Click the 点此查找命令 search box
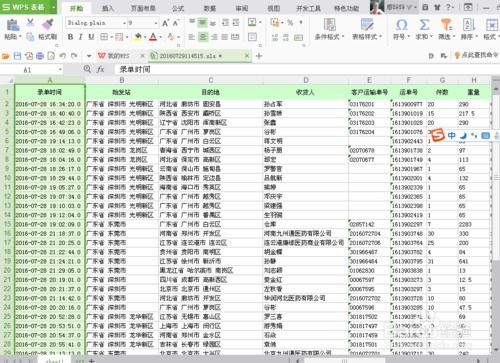The width and height of the screenshot is (500, 363). click(476, 55)
